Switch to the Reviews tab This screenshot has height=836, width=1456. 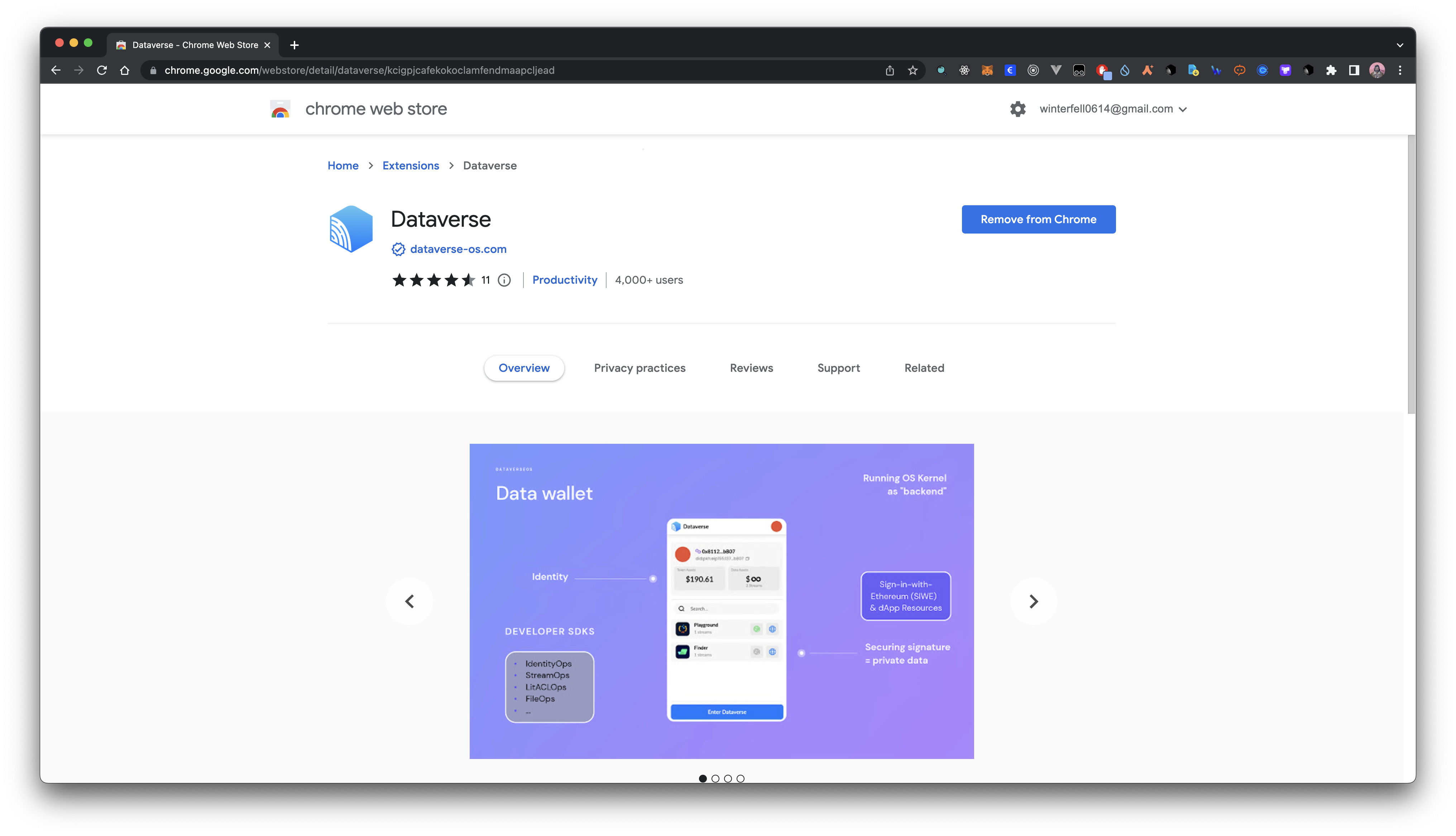751,368
